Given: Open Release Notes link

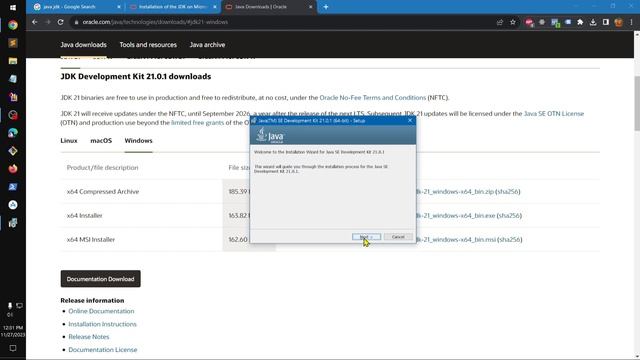Looking at the screenshot, I should [89, 337].
